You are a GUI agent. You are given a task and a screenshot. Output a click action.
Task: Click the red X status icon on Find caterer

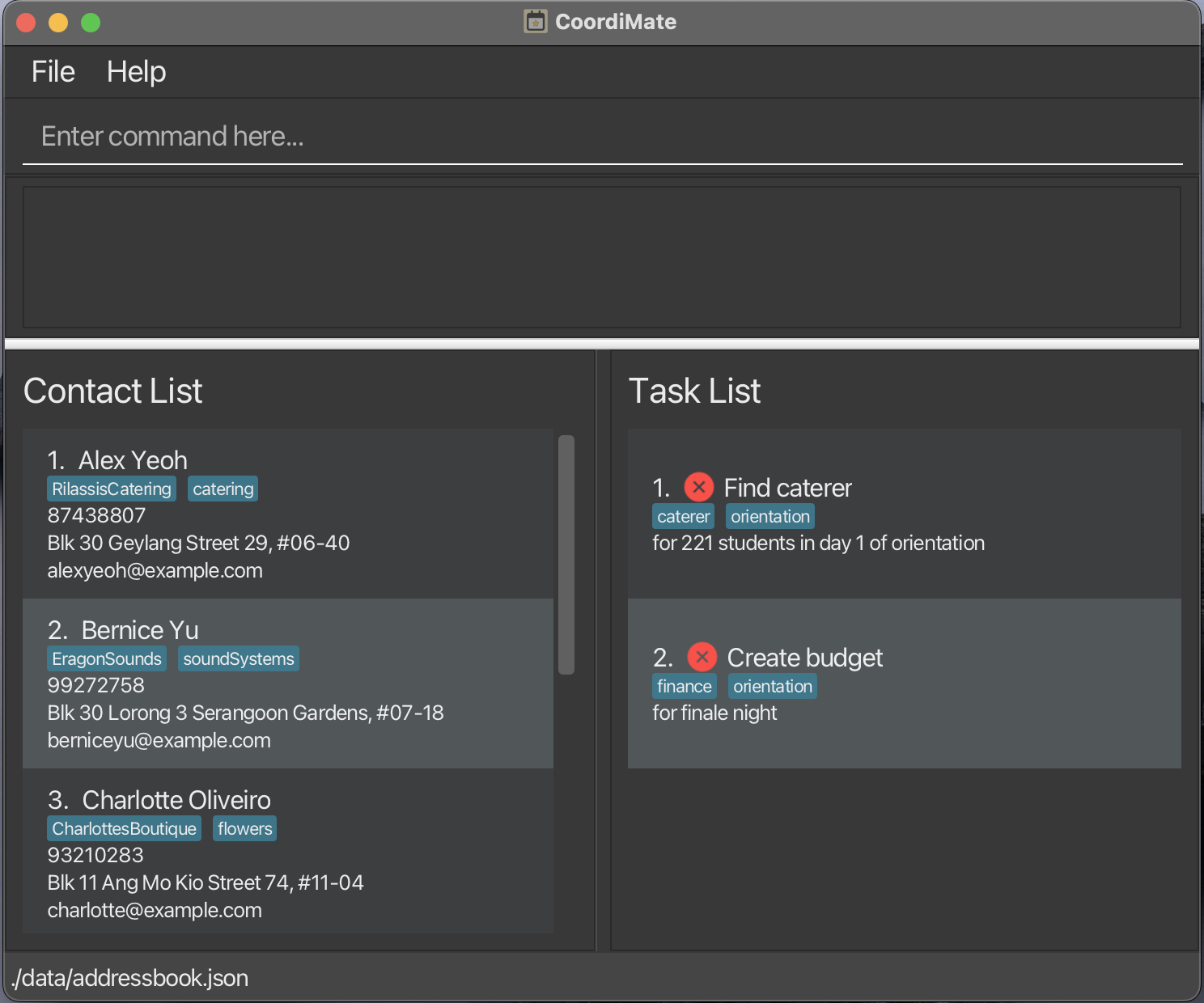click(699, 487)
